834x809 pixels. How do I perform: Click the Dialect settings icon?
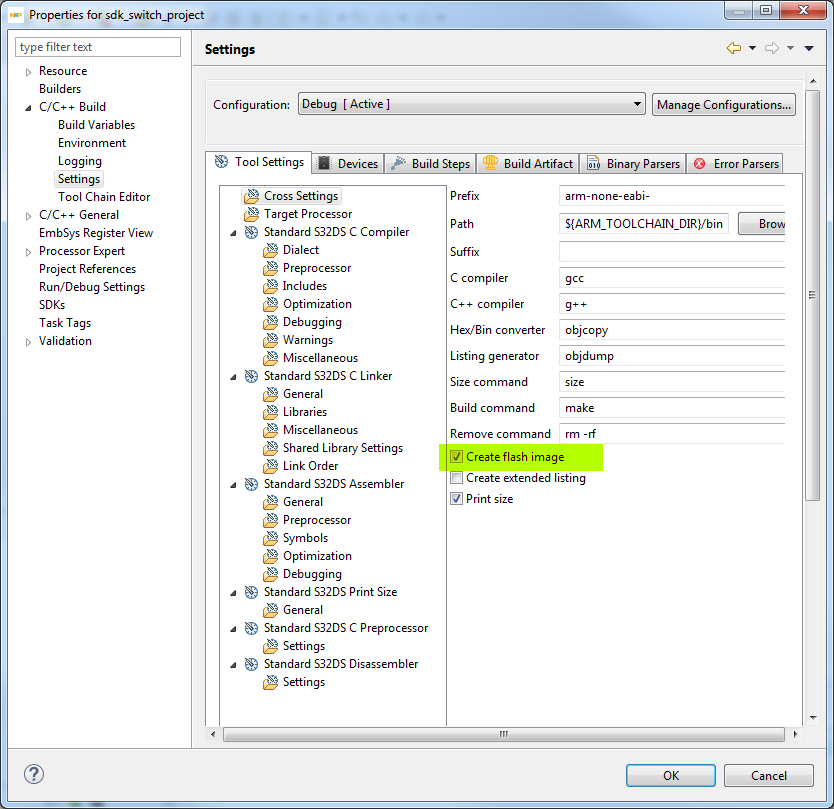[x=270, y=250]
